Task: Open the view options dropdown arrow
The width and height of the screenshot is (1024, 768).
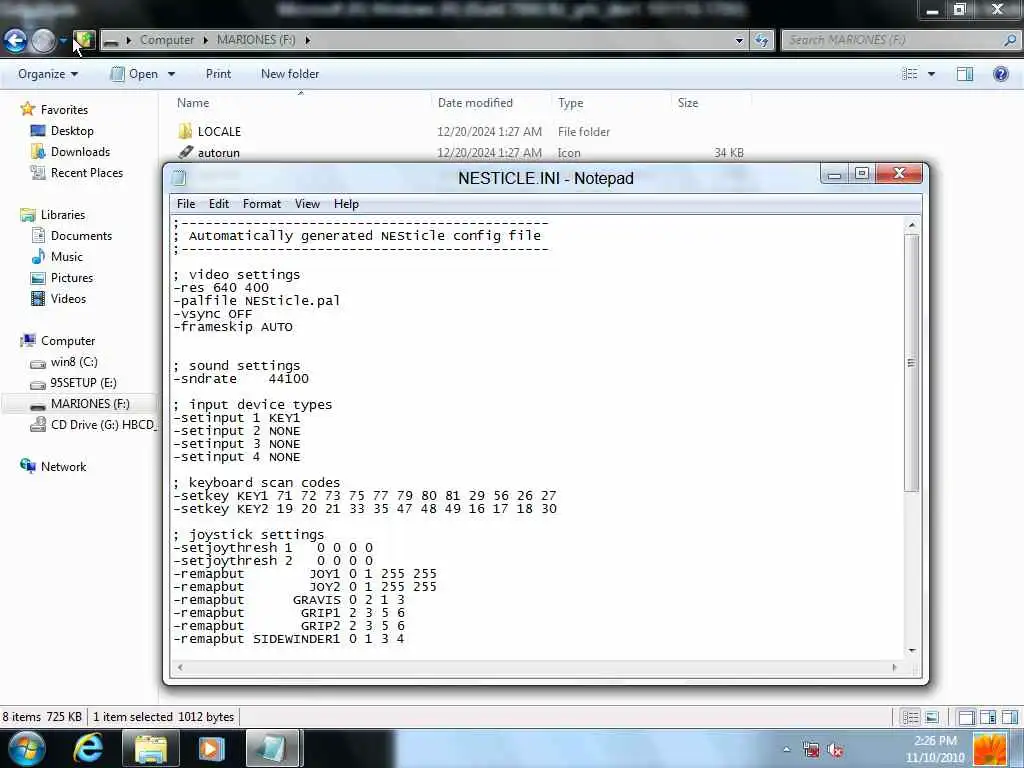Action: 931,74
